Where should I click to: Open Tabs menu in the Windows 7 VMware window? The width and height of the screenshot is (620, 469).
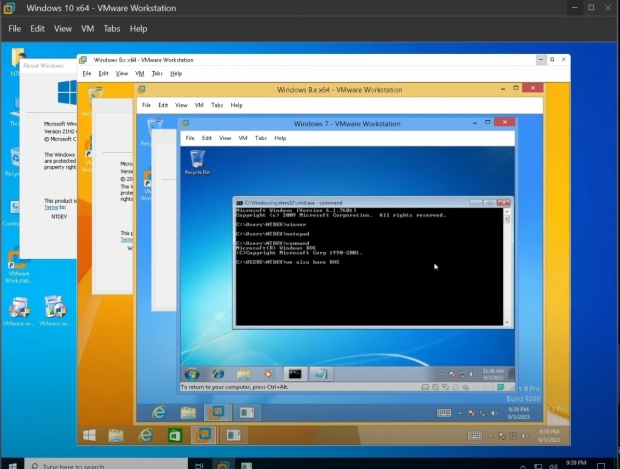pyautogui.click(x=261, y=138)
